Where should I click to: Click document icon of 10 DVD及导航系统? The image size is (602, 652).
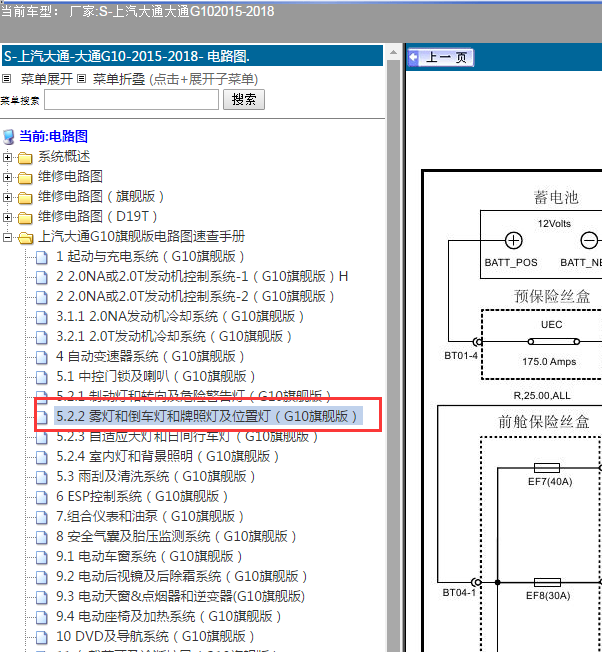coord(42,637)
